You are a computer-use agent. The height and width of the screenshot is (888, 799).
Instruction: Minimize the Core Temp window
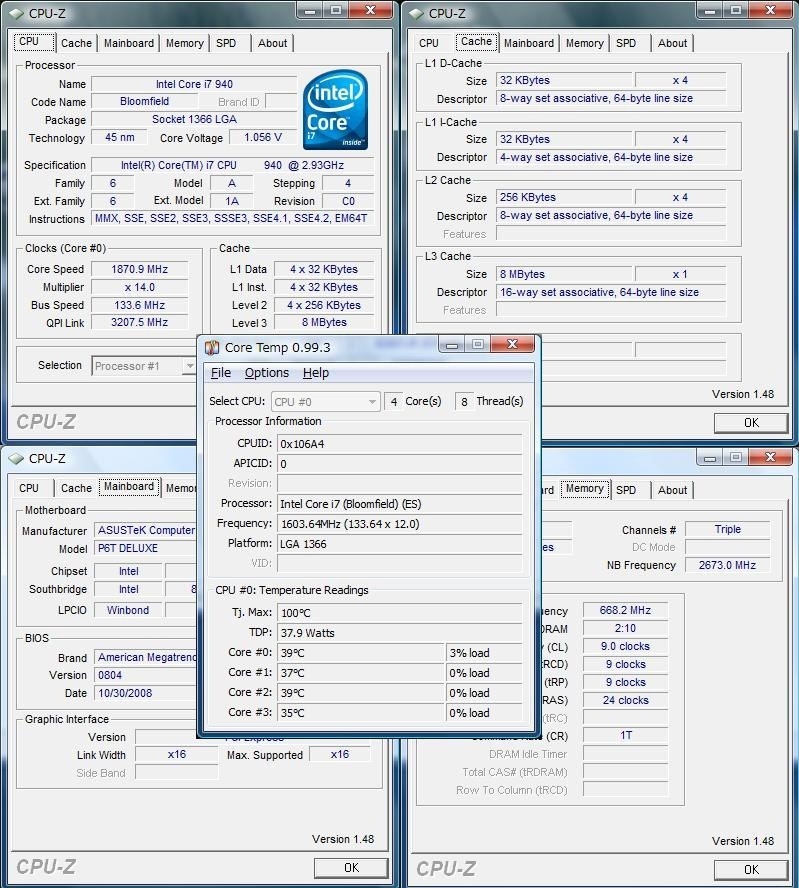pos(451,346)
